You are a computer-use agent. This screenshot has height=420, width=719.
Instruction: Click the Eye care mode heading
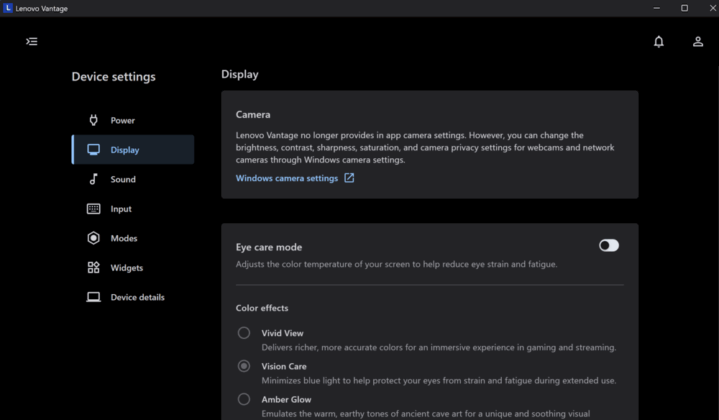point(269,247)
